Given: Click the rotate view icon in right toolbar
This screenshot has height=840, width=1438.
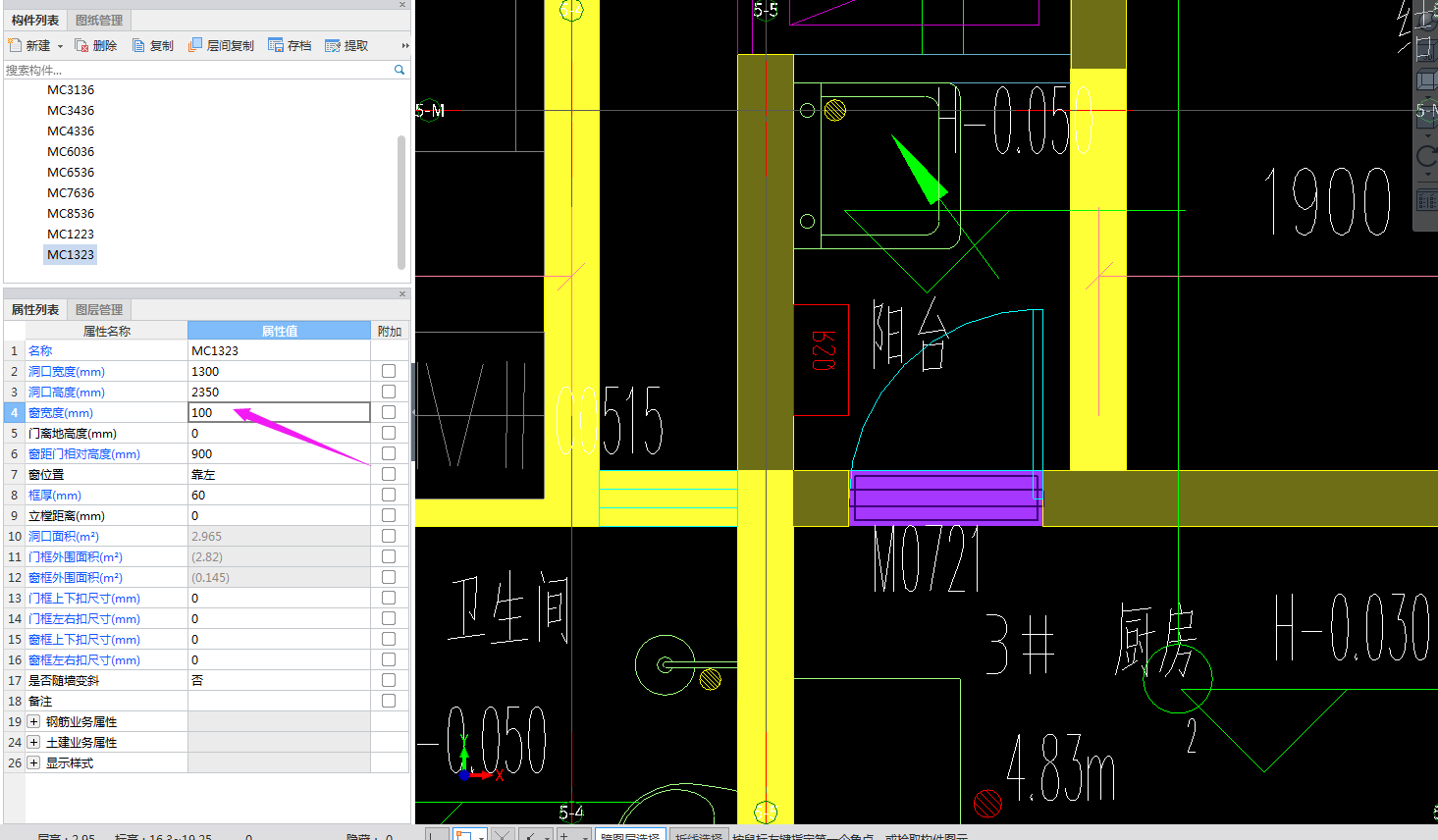Looking at the screenshot, I should pos(1427,156).
